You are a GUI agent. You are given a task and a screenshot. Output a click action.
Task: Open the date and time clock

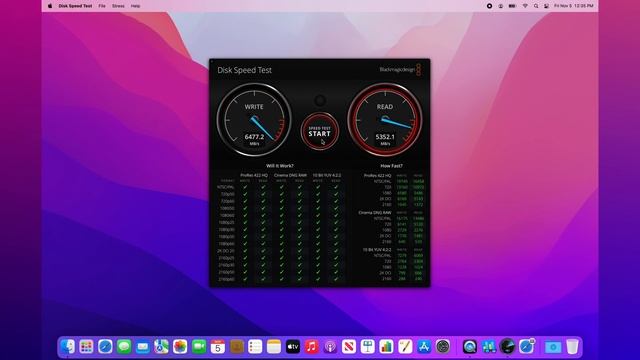tap(573, 6)
